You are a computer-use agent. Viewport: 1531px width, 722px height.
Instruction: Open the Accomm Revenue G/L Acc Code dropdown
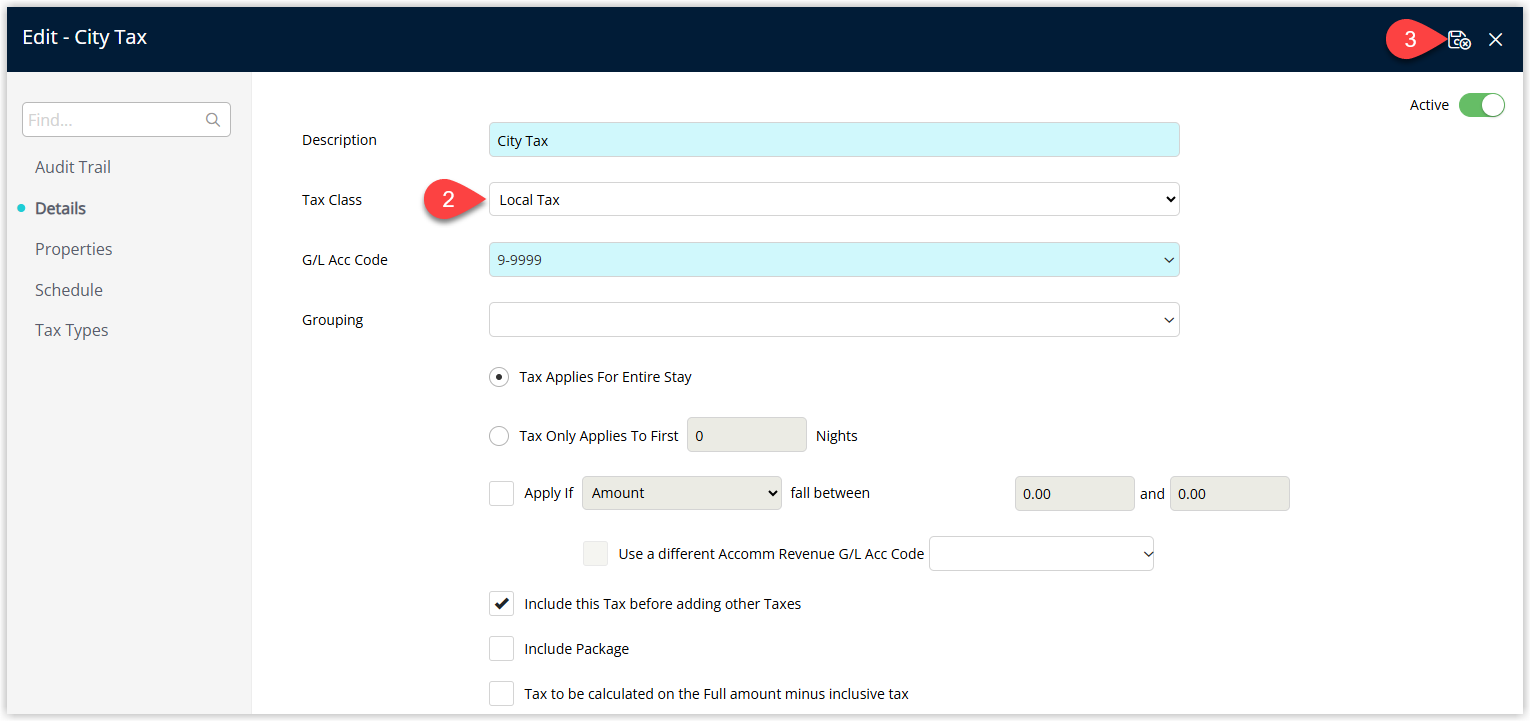click(1041, 554)
